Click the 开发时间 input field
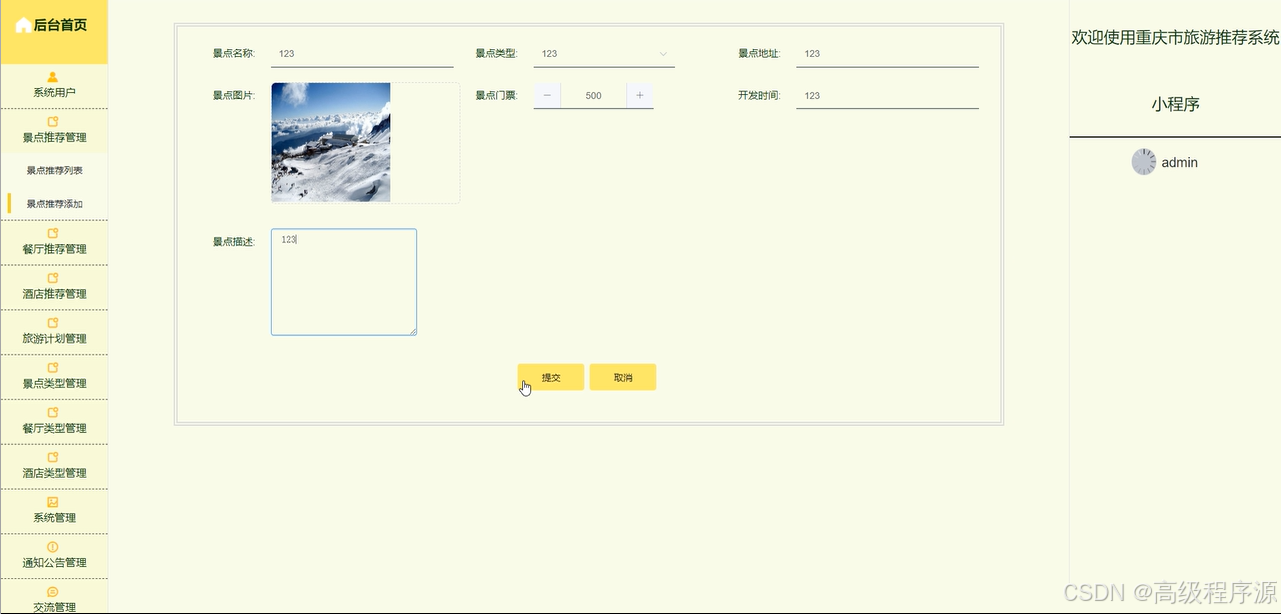 pyautogui.click(x=887, y=96)
